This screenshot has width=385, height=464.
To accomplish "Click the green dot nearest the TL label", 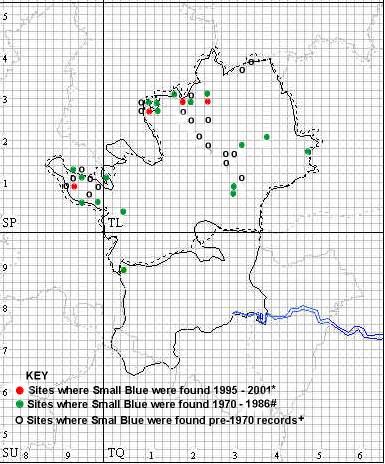I will (x=123, y=211).
